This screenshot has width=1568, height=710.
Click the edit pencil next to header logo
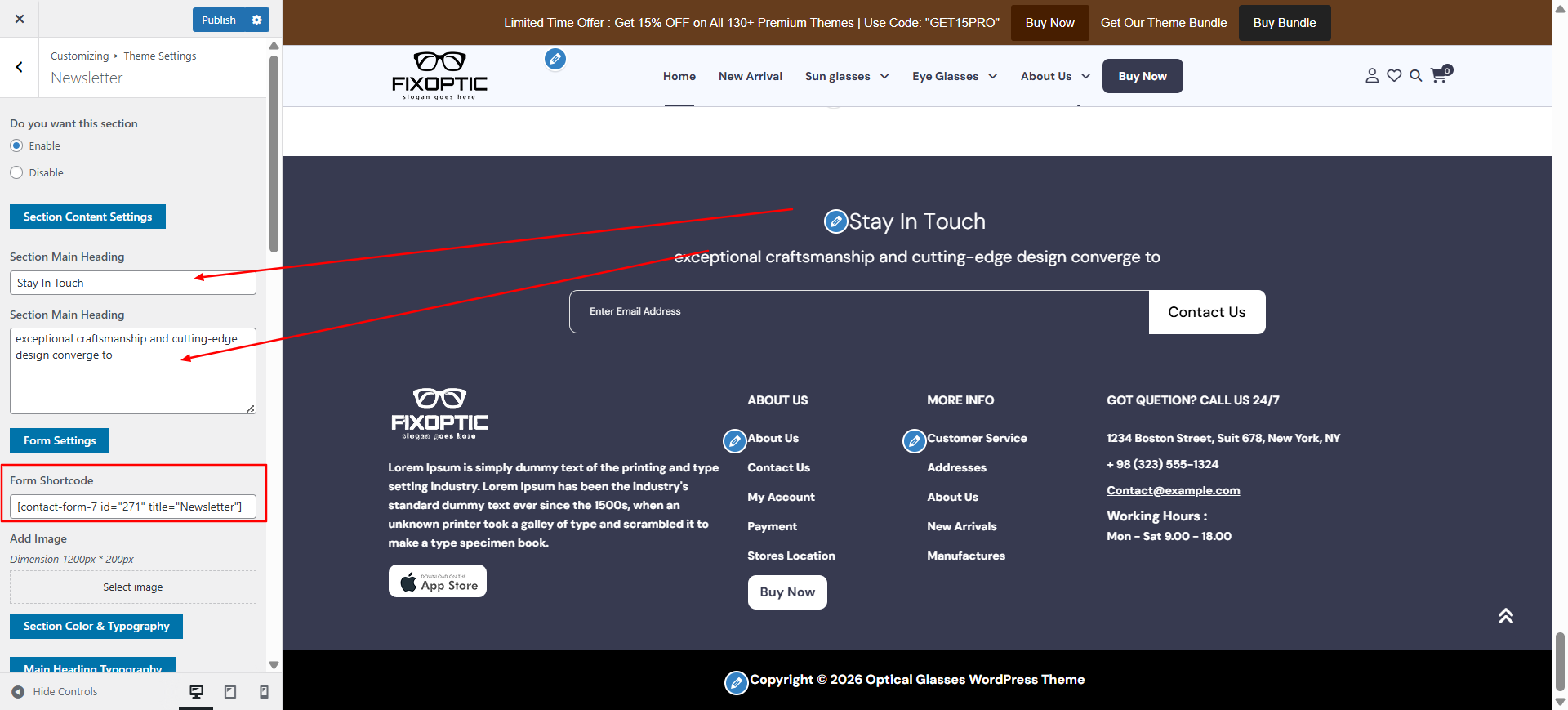pos(555,59)
